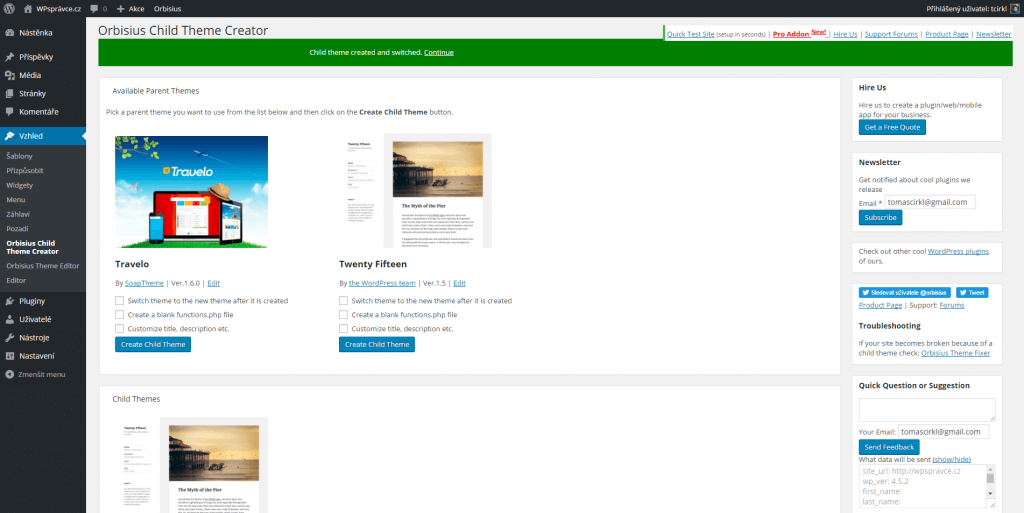The image size is (1024, 513).
Task: Open the WordPress logo menu
Action: (x=10, y=8)
